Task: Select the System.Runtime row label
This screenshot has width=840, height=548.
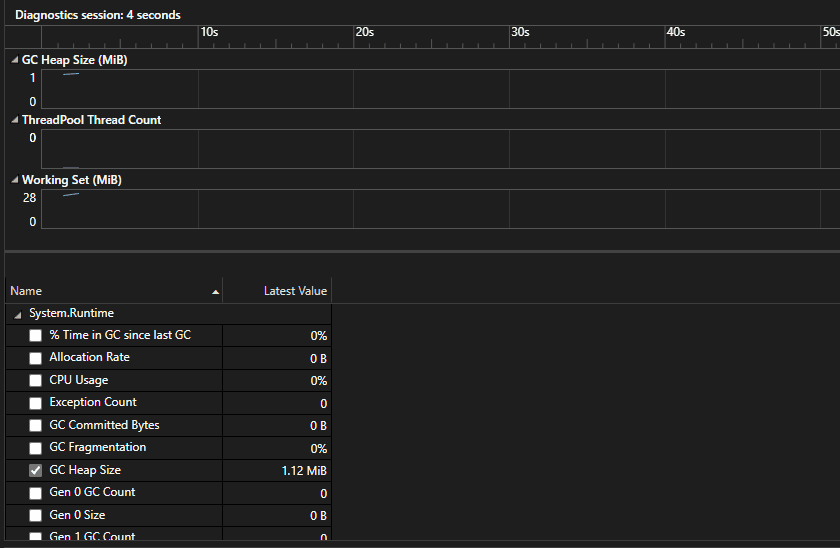Action: click(71, 313)
